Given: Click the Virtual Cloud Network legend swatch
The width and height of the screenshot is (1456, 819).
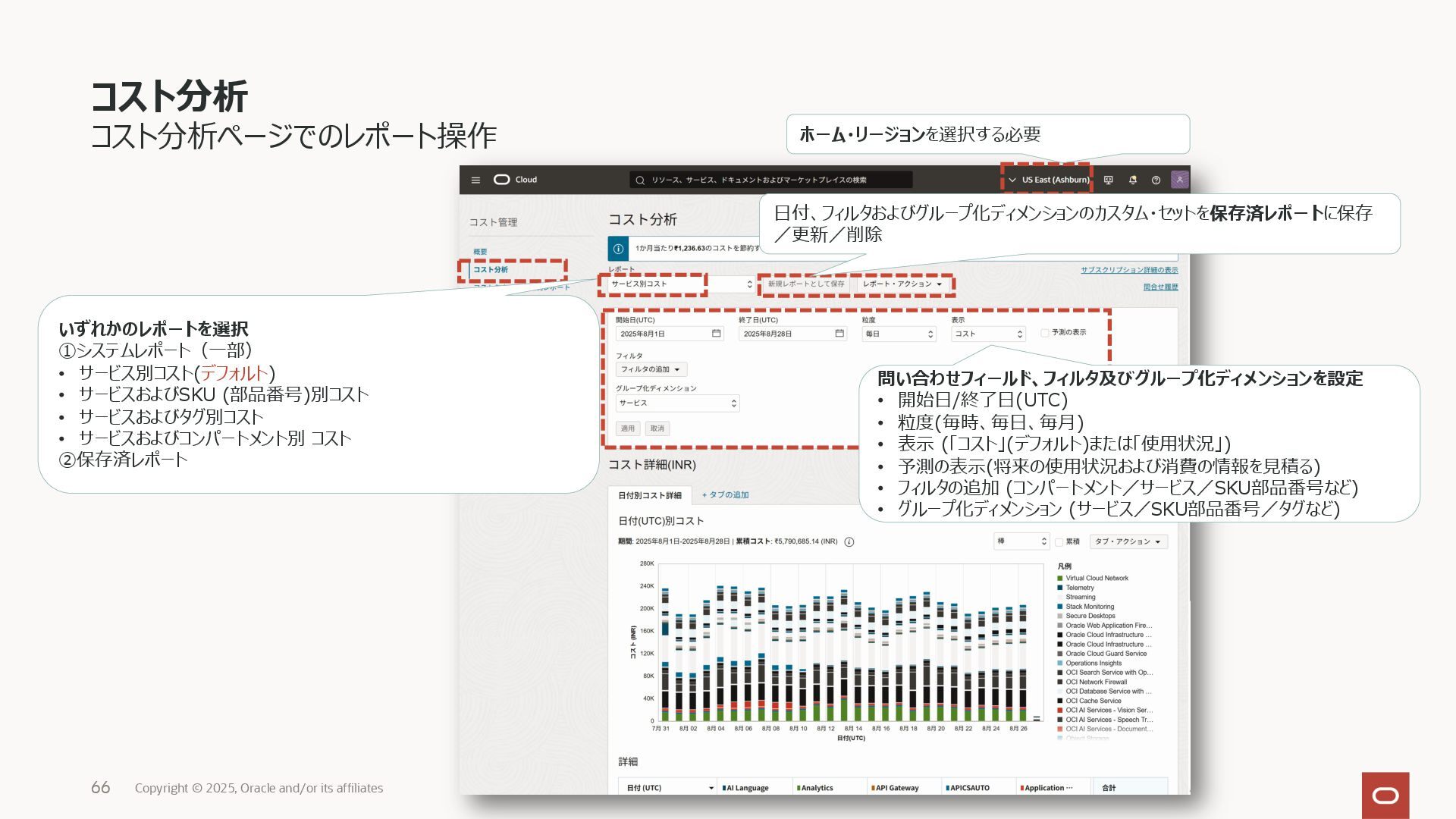Looking at the screenshot, I should point(1059,579).
